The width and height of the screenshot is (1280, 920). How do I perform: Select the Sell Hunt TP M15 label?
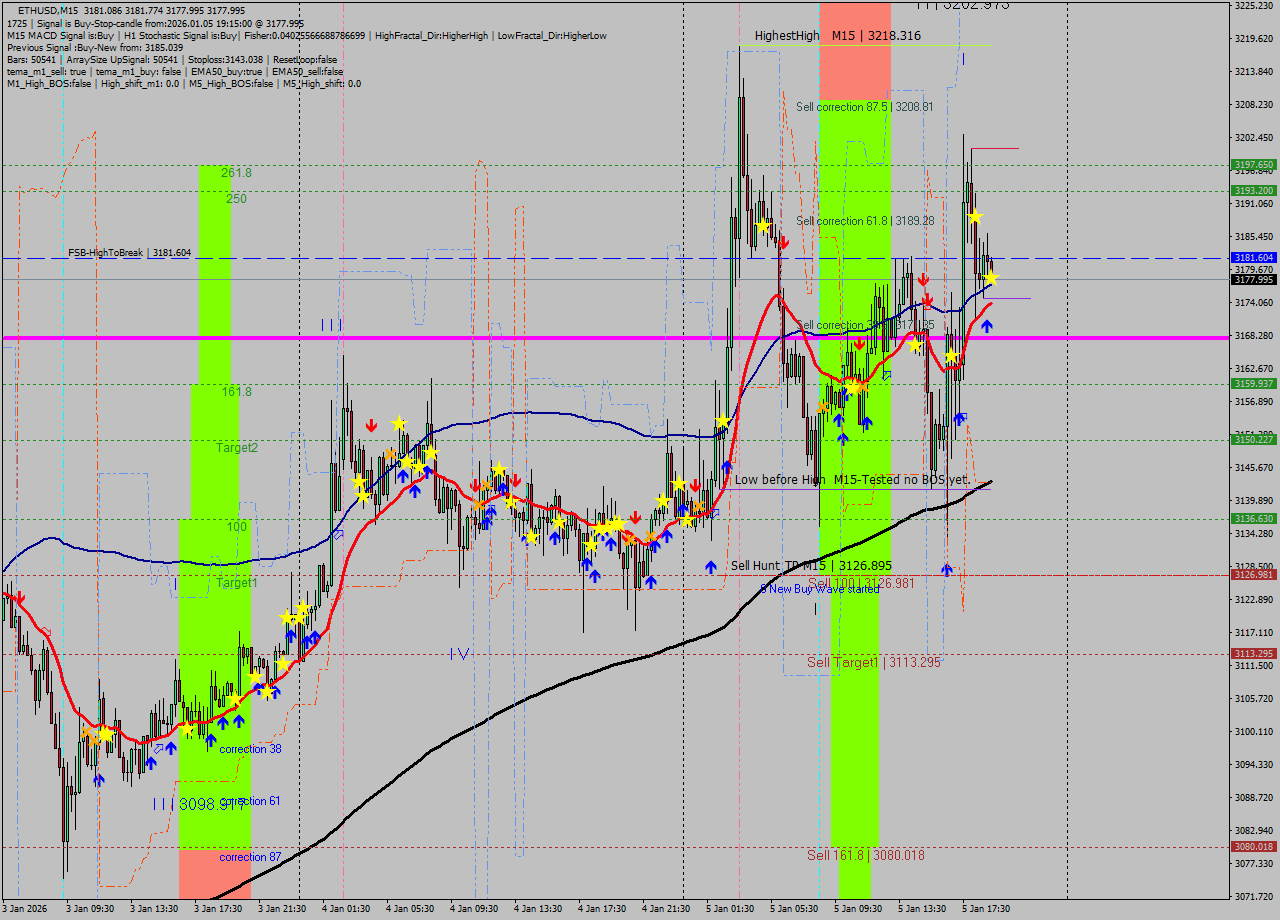coord(810,566)
